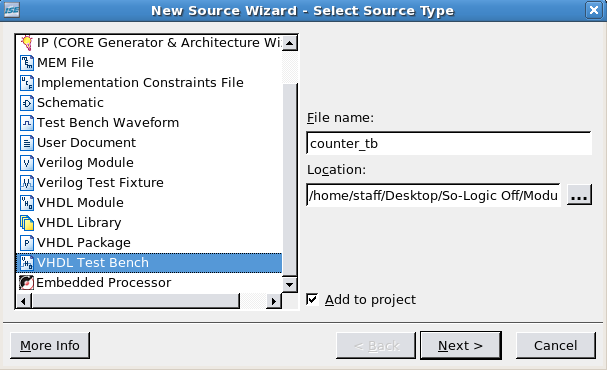Browse for location with ellipsis button

[579, 195]
